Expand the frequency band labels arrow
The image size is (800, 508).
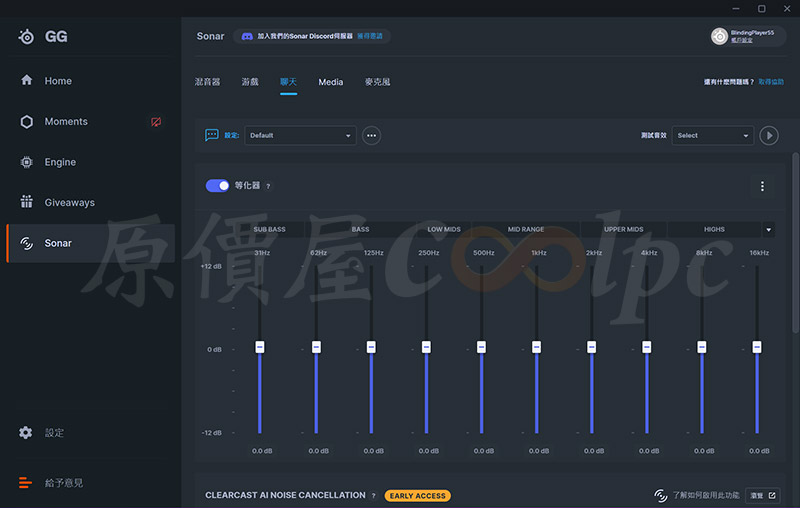click(768, 230)
